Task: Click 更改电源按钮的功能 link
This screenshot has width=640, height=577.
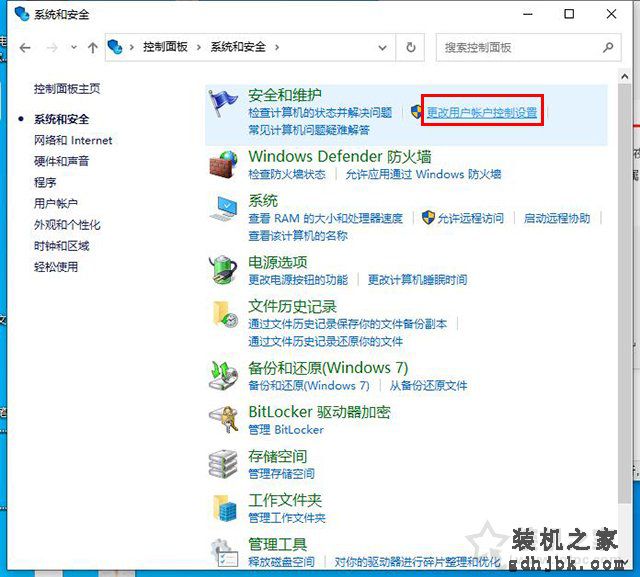Action: click(x=298, y=280)
